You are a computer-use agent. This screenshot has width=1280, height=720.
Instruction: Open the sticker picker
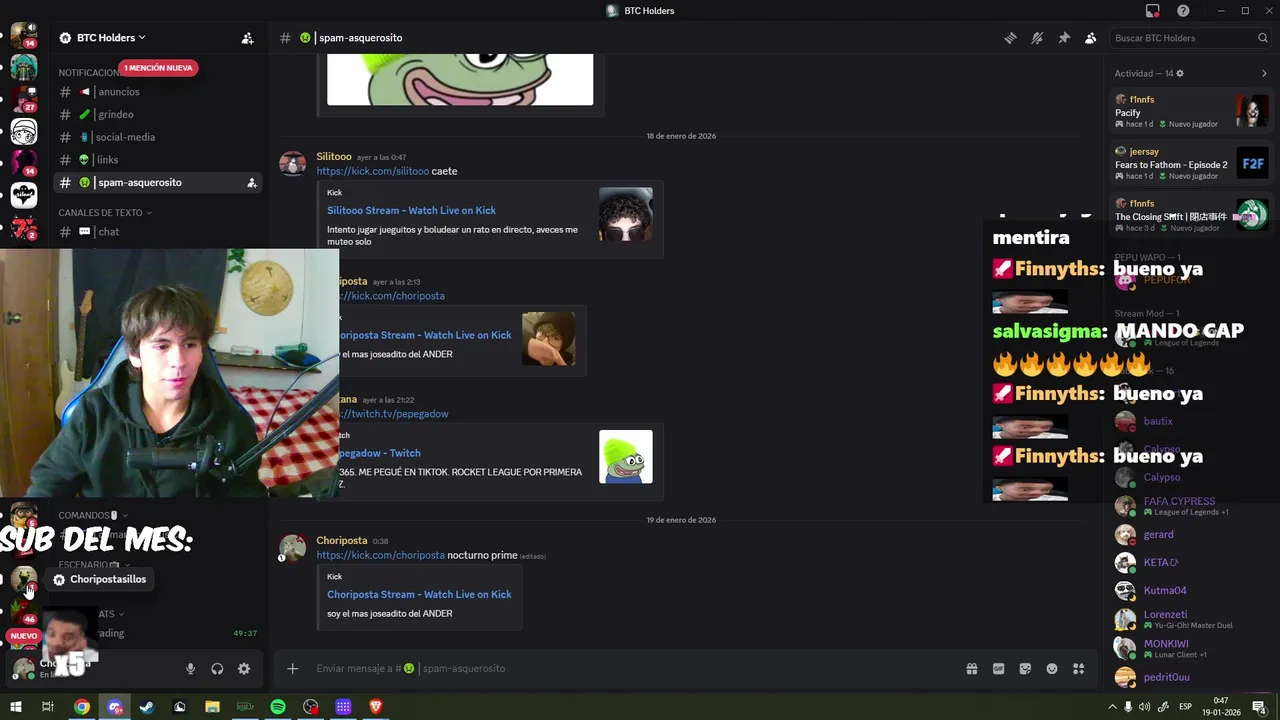(1025, 669)
